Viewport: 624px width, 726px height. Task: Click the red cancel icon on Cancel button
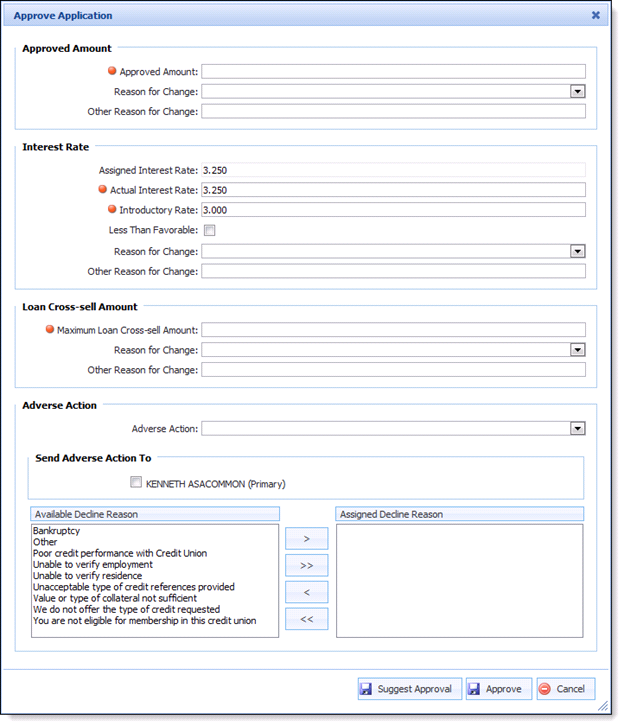(545, 689)
